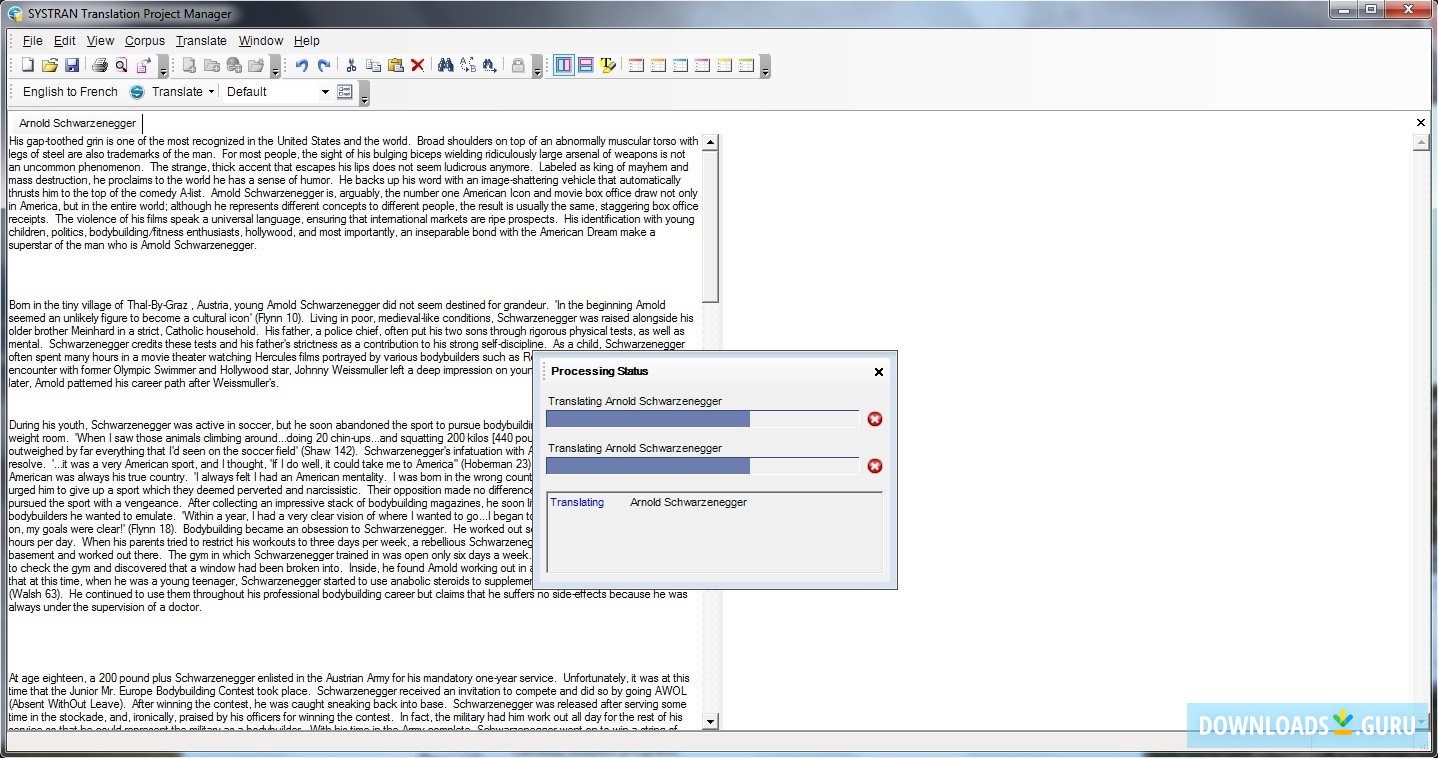Click the pink-header table icon
1438x758 pixels.
(702, 66)
